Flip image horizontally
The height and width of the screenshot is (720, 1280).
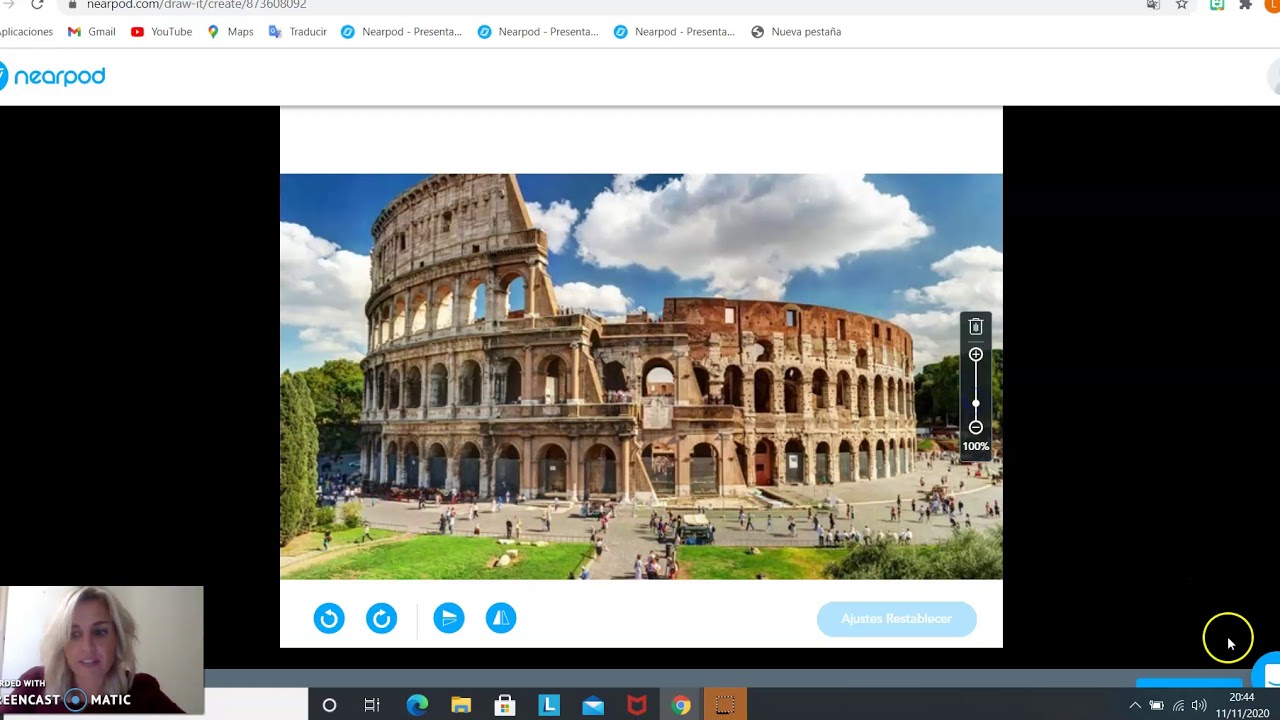[501, 618]
